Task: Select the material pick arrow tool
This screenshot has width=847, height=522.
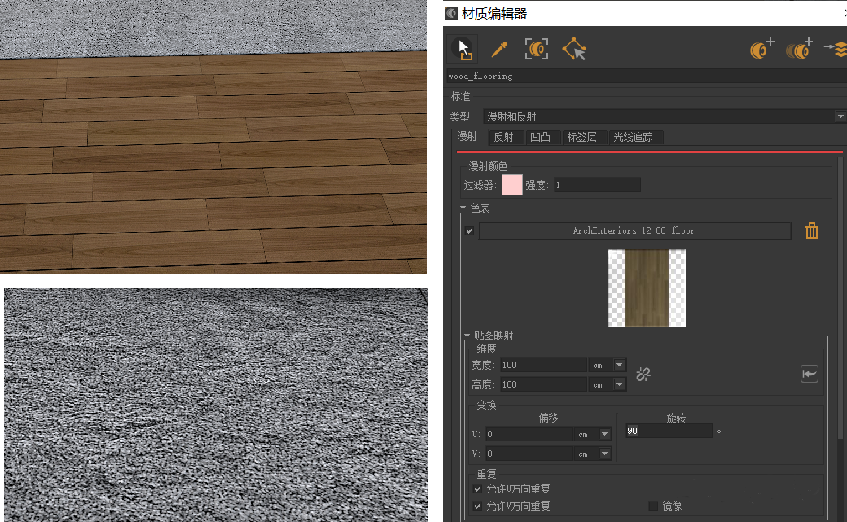Action: pyautogui.click(x=463, y=48)
